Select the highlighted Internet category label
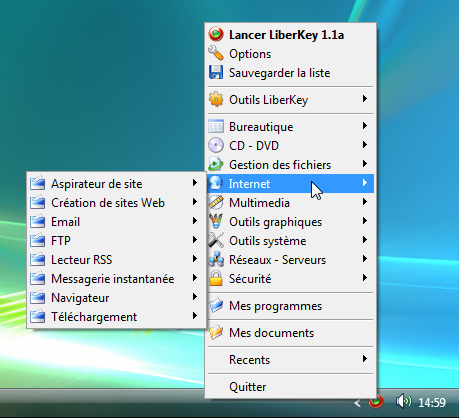This screenshot has height=418, width=459. 249,184
